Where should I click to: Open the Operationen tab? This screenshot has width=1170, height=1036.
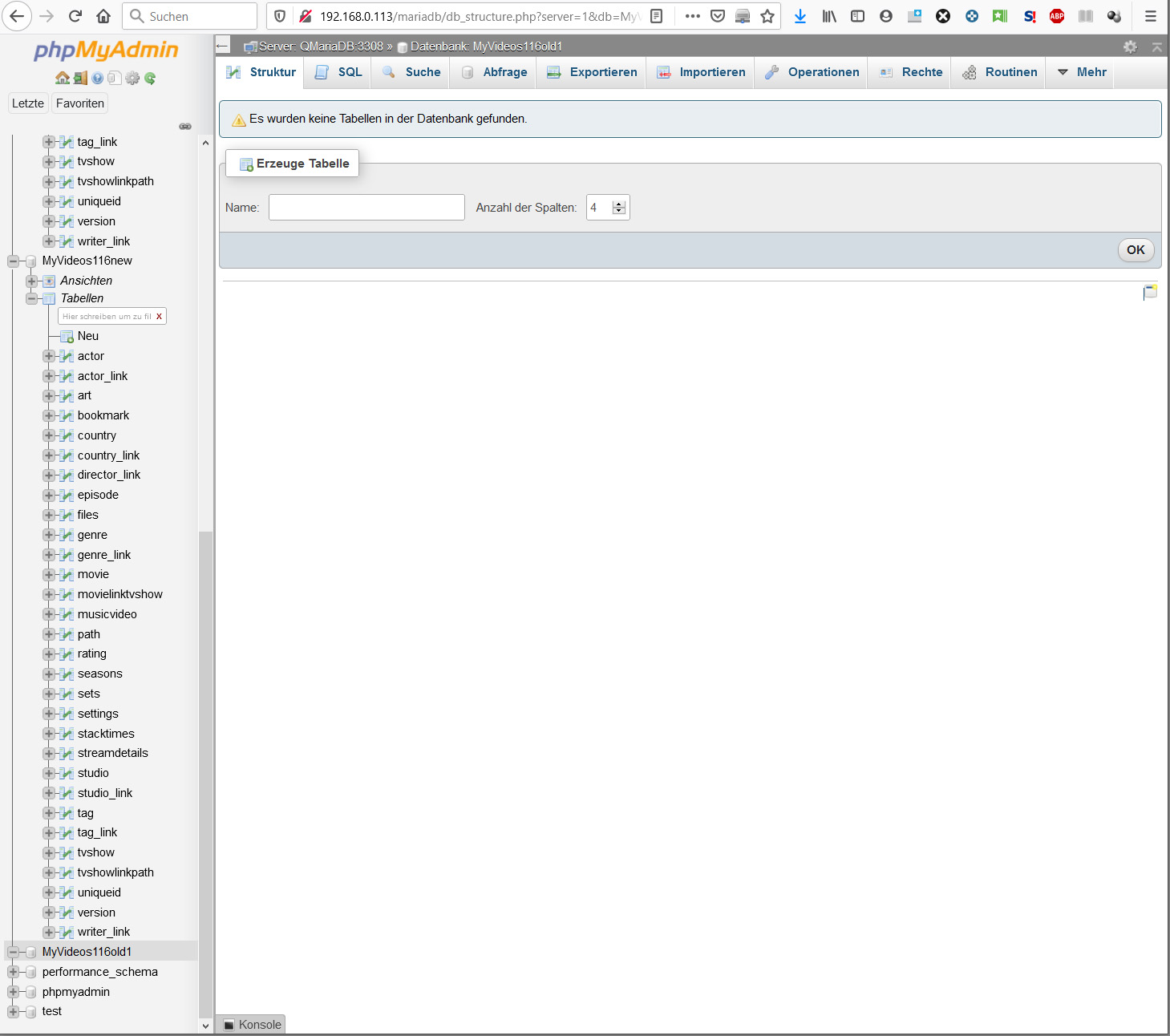[x=812, y=72]
